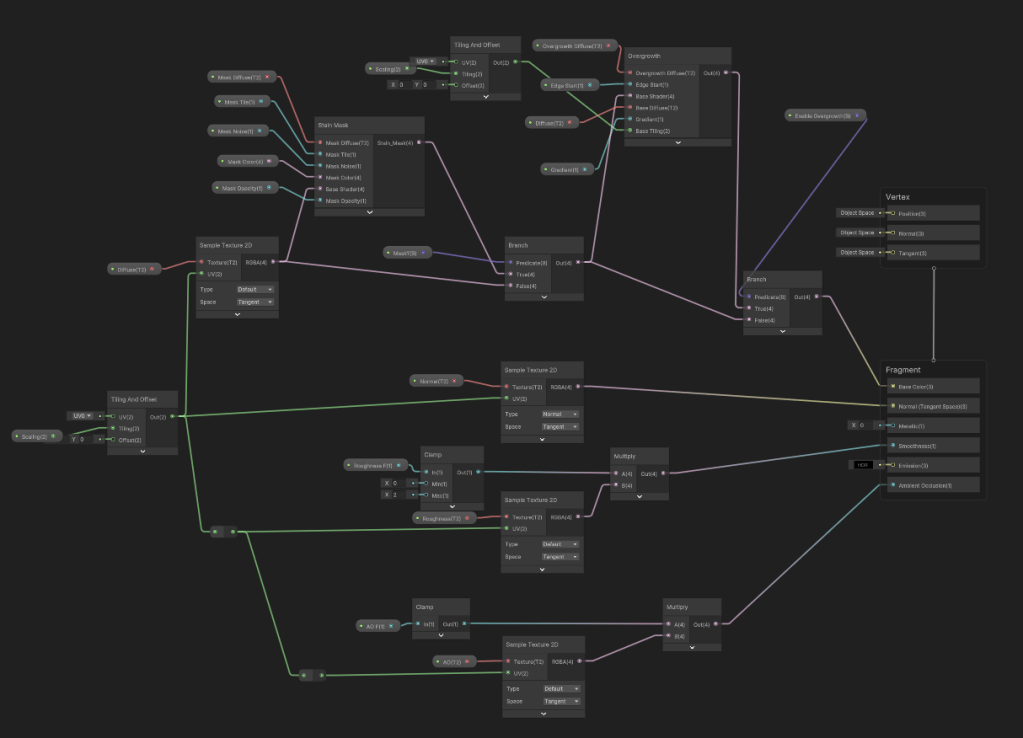Click Mask Color input port on Stain Mask
The image size is (1023, 738).
pos(320,177)
